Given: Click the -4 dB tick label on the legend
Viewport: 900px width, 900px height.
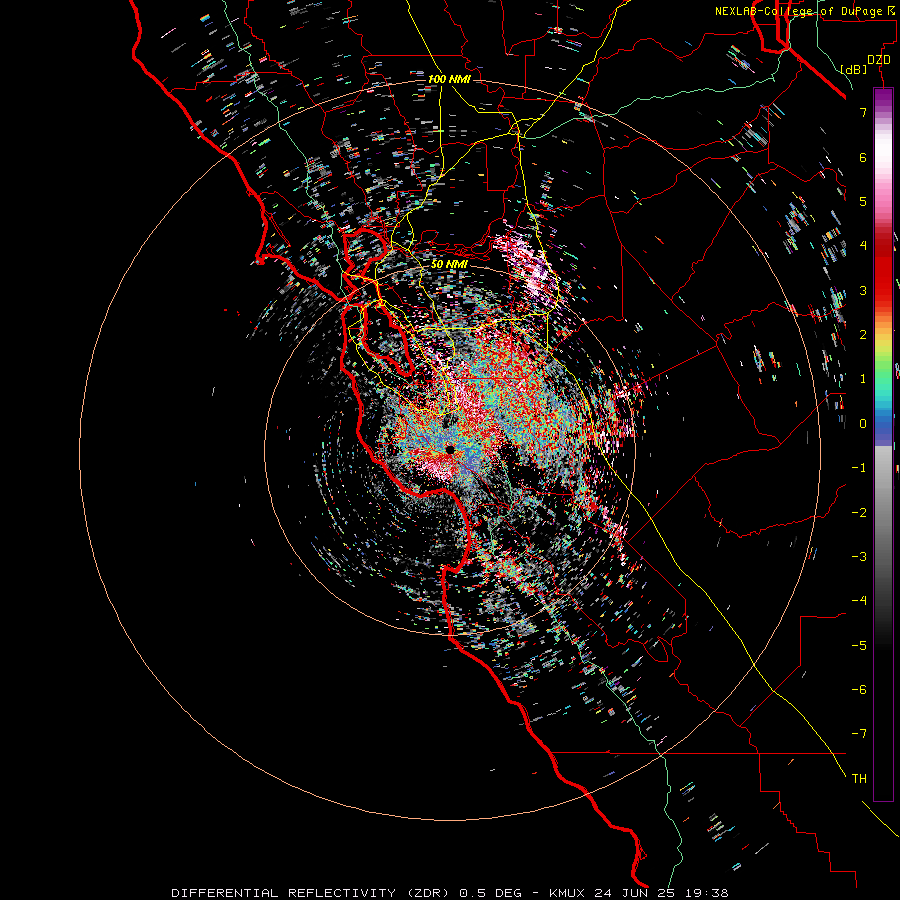Looking at the screenshot, I should tap(859, 601).
